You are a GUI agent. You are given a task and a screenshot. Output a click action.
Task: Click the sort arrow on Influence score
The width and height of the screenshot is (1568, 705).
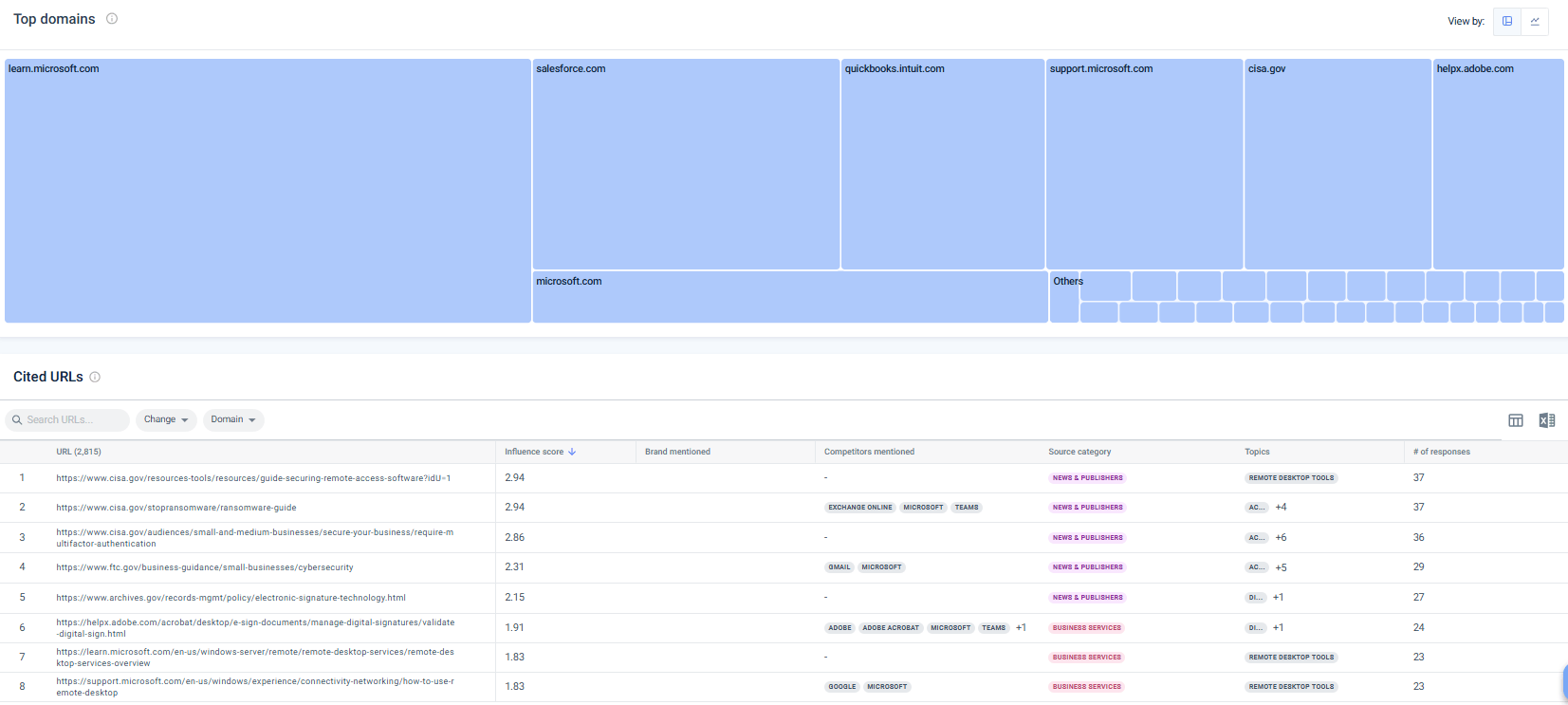(x=572, y=452)
